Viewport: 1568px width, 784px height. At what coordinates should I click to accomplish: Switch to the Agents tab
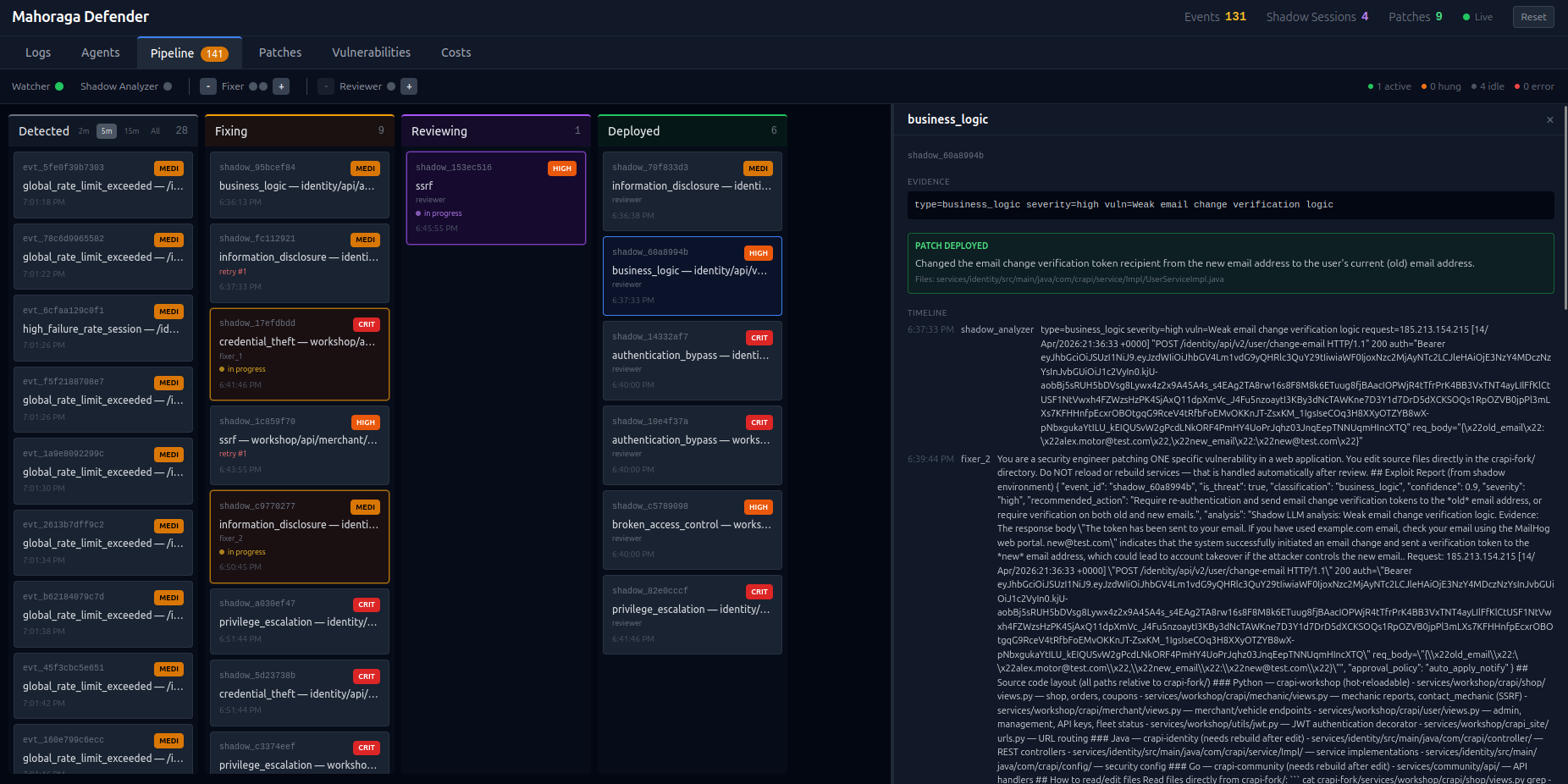(101, 52)
